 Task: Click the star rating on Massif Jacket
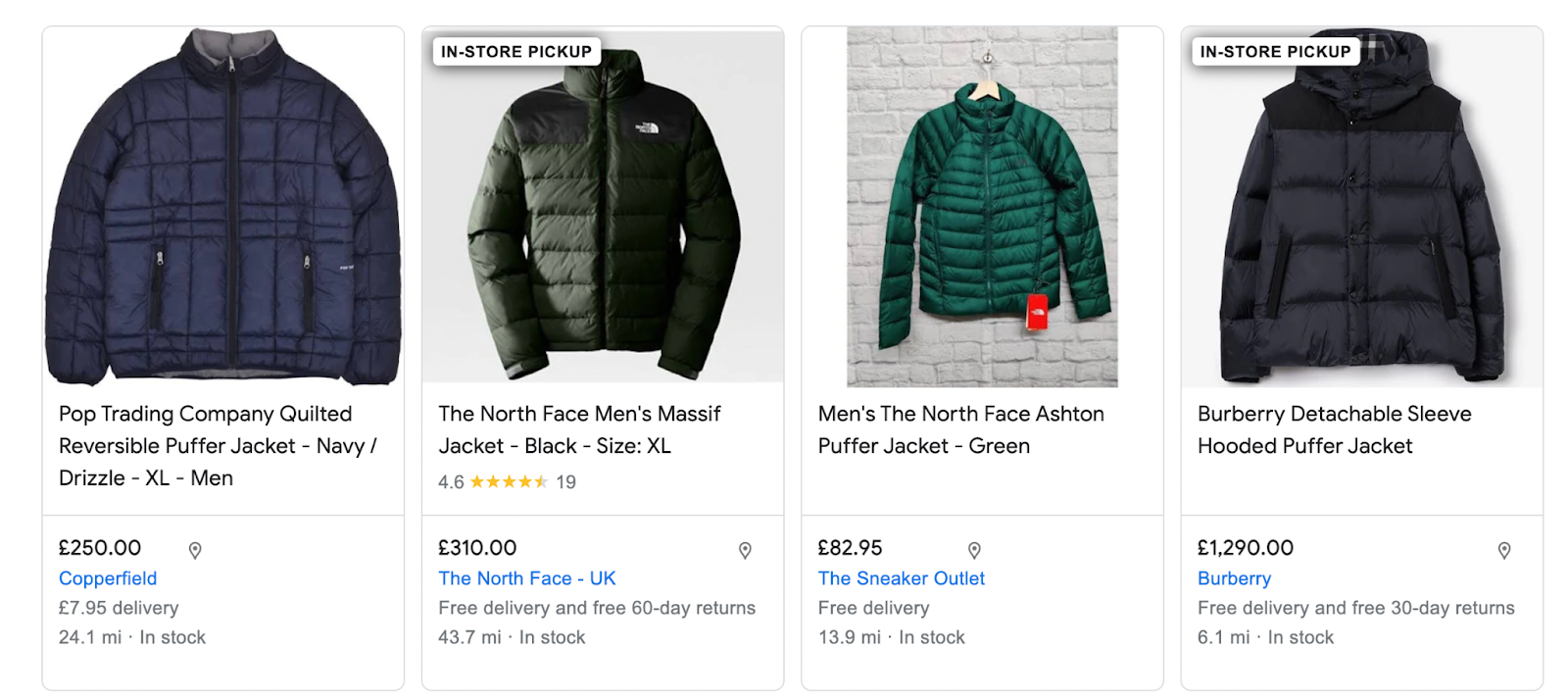(x=509, y=482)
